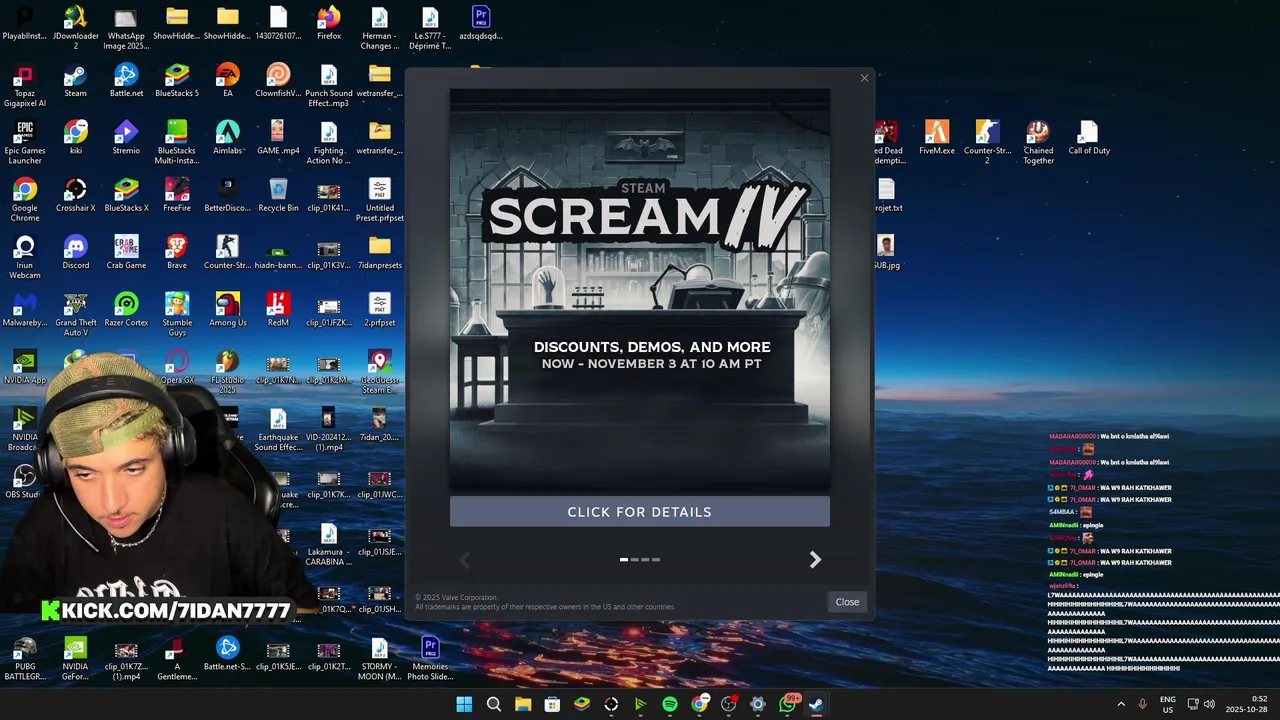Select the Crosshair X desktop icon
This screenshot has height=720, width=1280.
click(75, 195)
